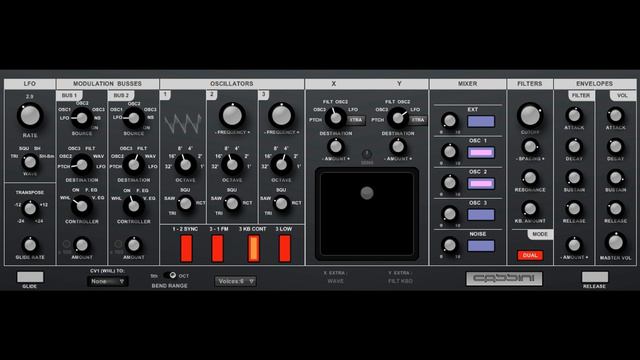The width and height of the screenshot is (640, 360).
Task: Select the BUS 2 tab
Action: [x=121, y=96]
